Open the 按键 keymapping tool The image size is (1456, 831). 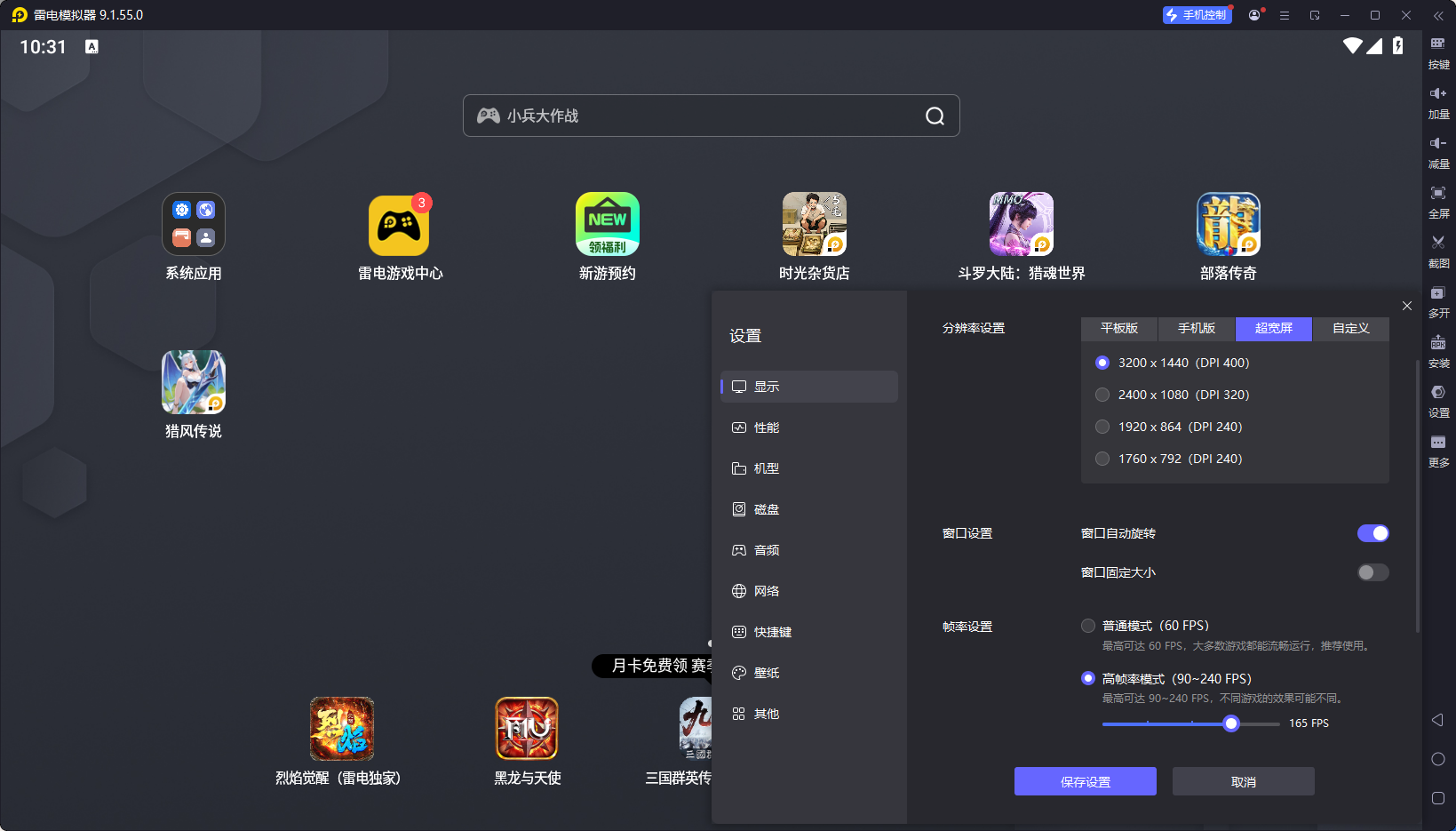pyautogui.click(x=1439, y=52)
